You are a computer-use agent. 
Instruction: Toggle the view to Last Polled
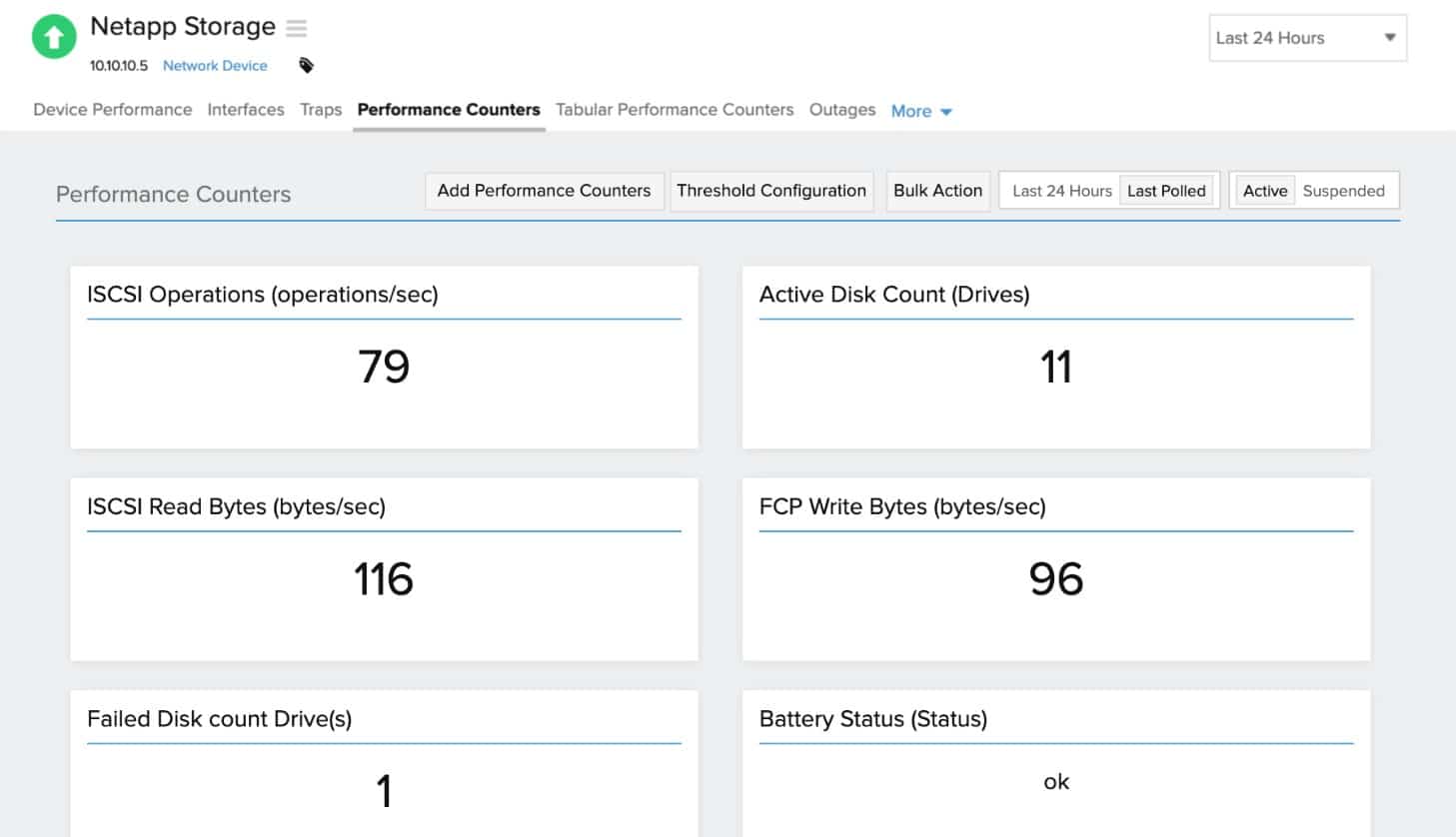coord(1166,191)
